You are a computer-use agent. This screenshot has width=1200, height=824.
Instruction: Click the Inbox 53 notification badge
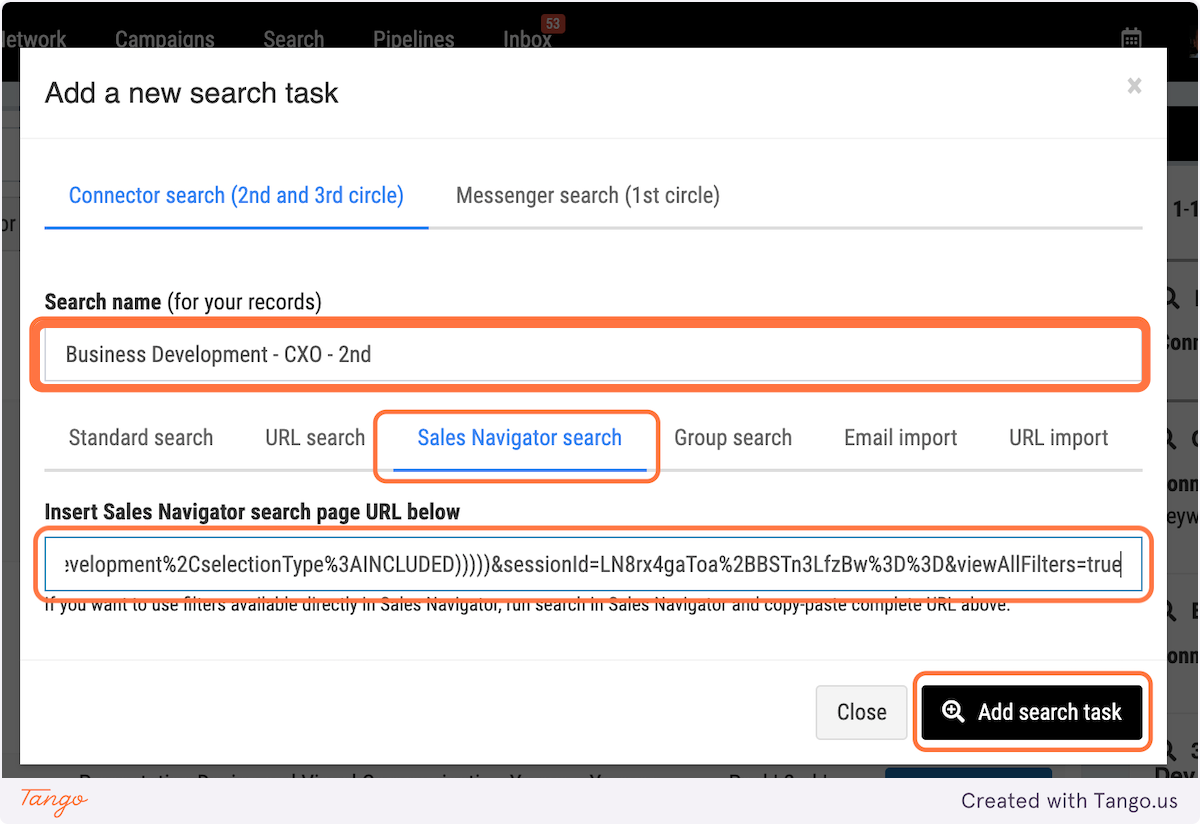tap(553, 23)
